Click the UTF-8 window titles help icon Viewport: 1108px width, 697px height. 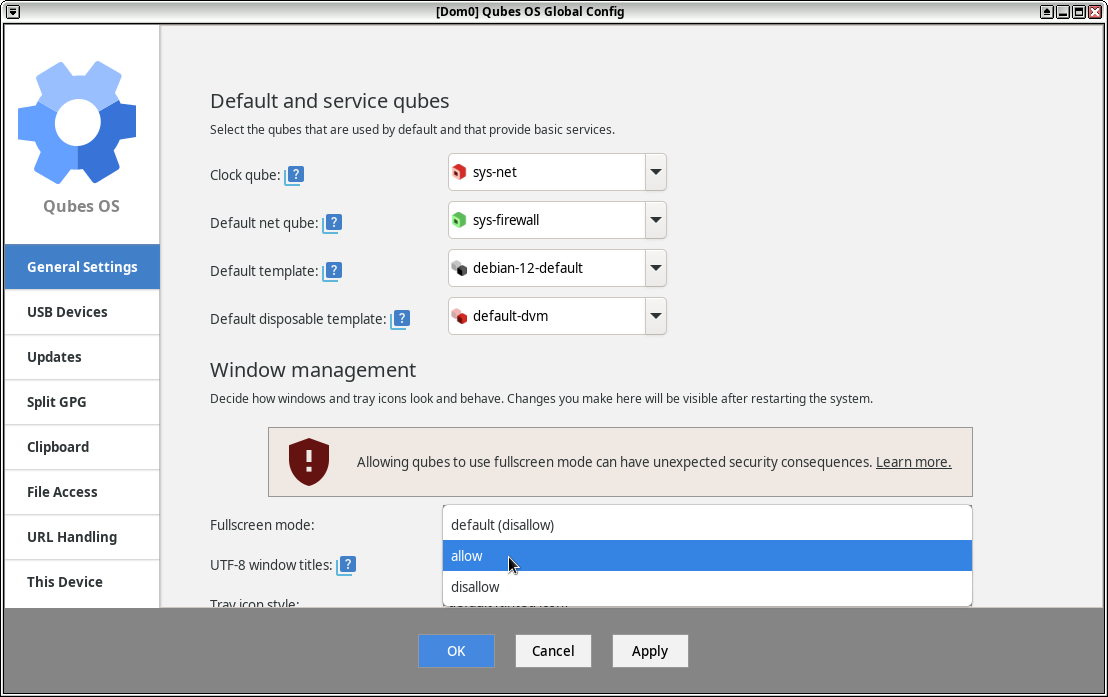pyautogui.click(x=346, y=565)
